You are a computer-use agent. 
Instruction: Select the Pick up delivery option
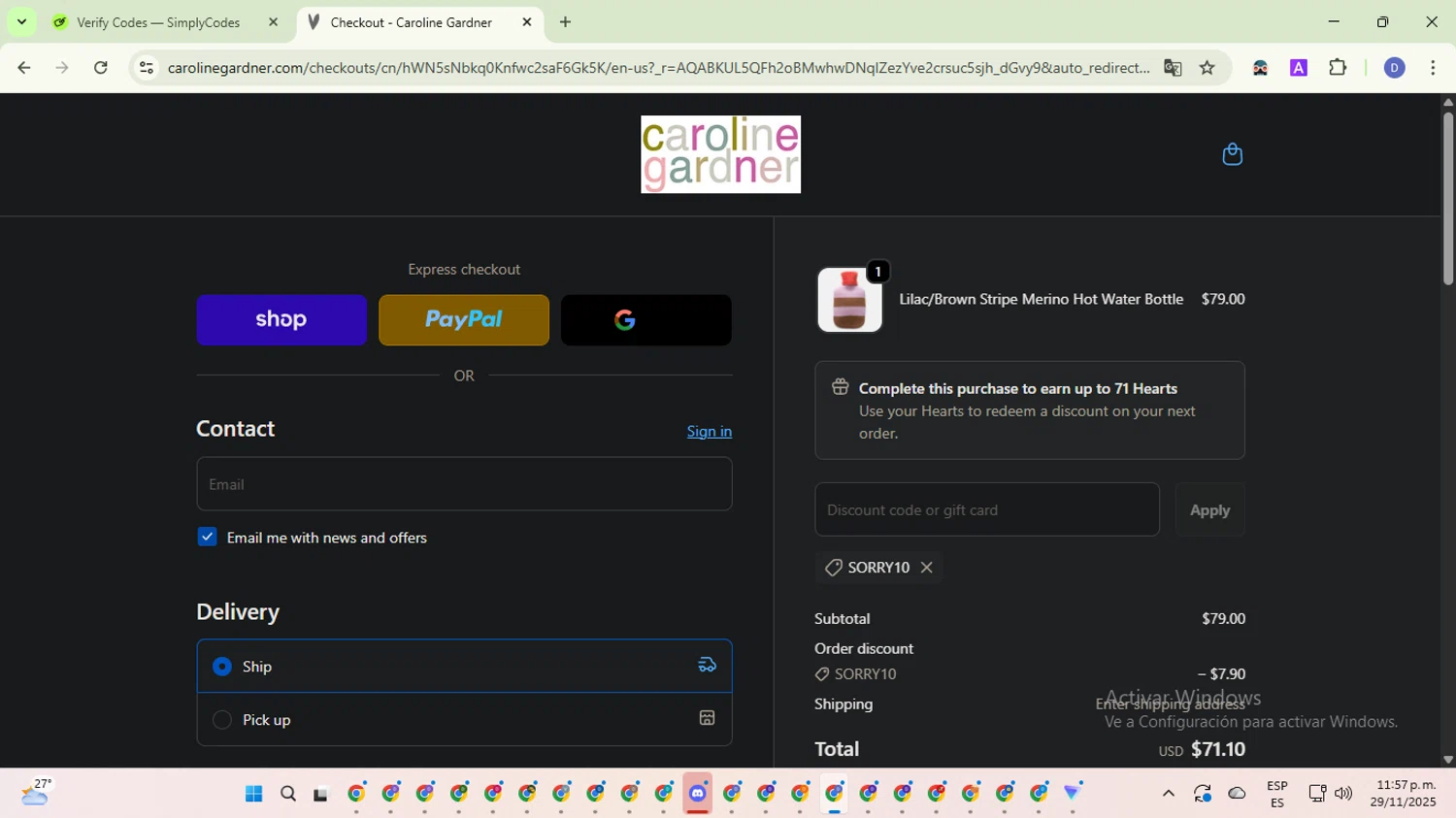464,719
